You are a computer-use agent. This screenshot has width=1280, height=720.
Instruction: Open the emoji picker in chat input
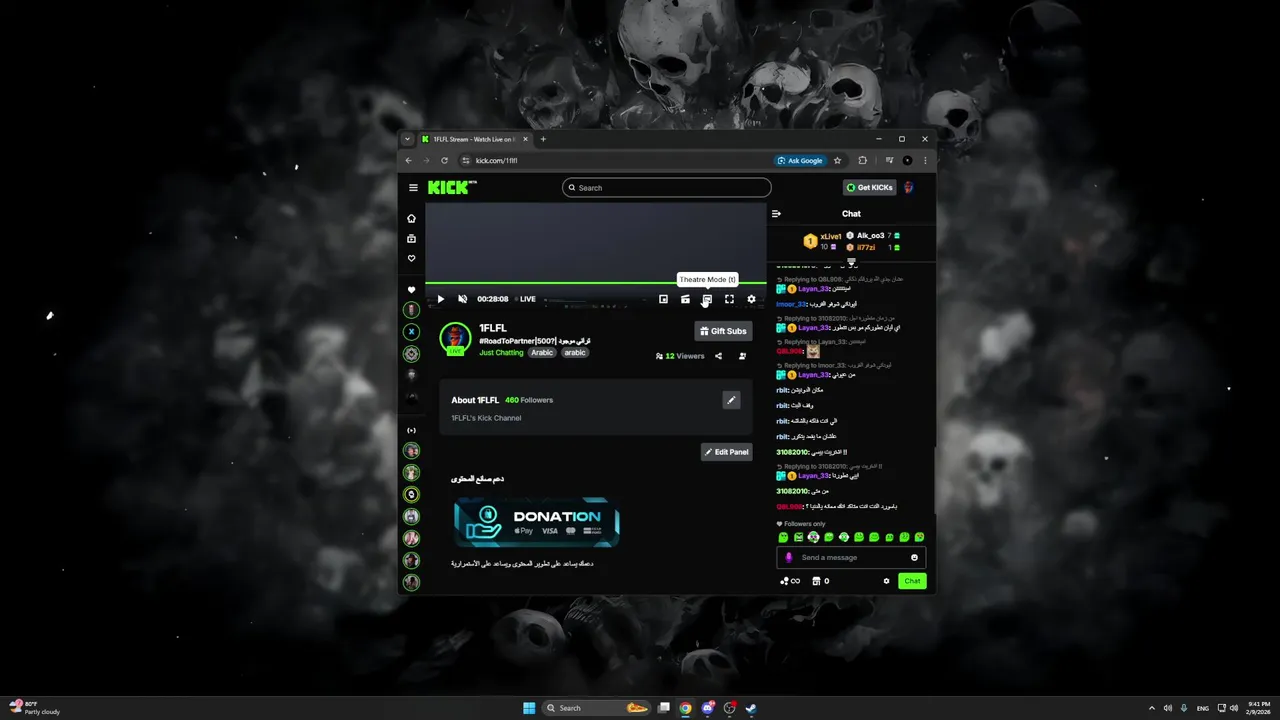914,557
